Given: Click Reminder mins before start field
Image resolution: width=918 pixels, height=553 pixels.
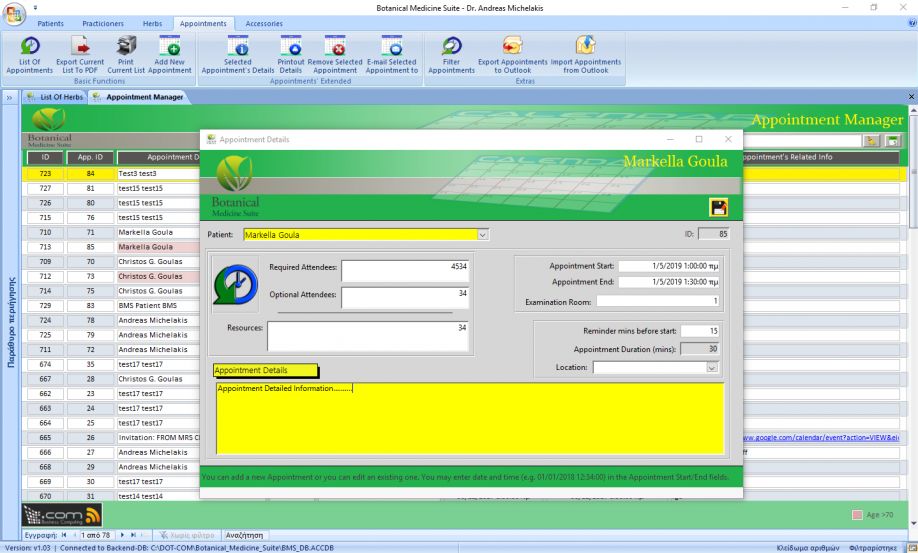Looking at the screenshot, I should pyautogui.click(x=700, y=331).
